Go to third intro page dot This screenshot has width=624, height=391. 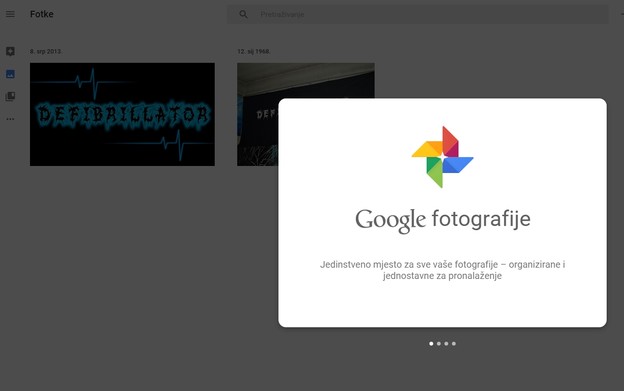pos(446,344)
